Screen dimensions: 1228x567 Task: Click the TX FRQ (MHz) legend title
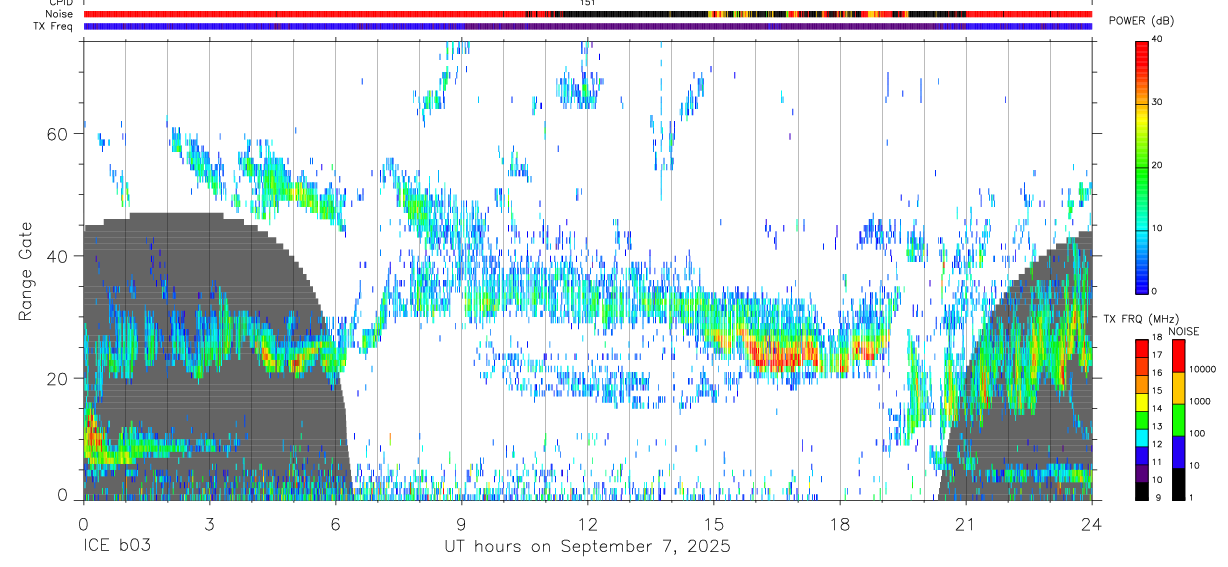point(1140,319)
